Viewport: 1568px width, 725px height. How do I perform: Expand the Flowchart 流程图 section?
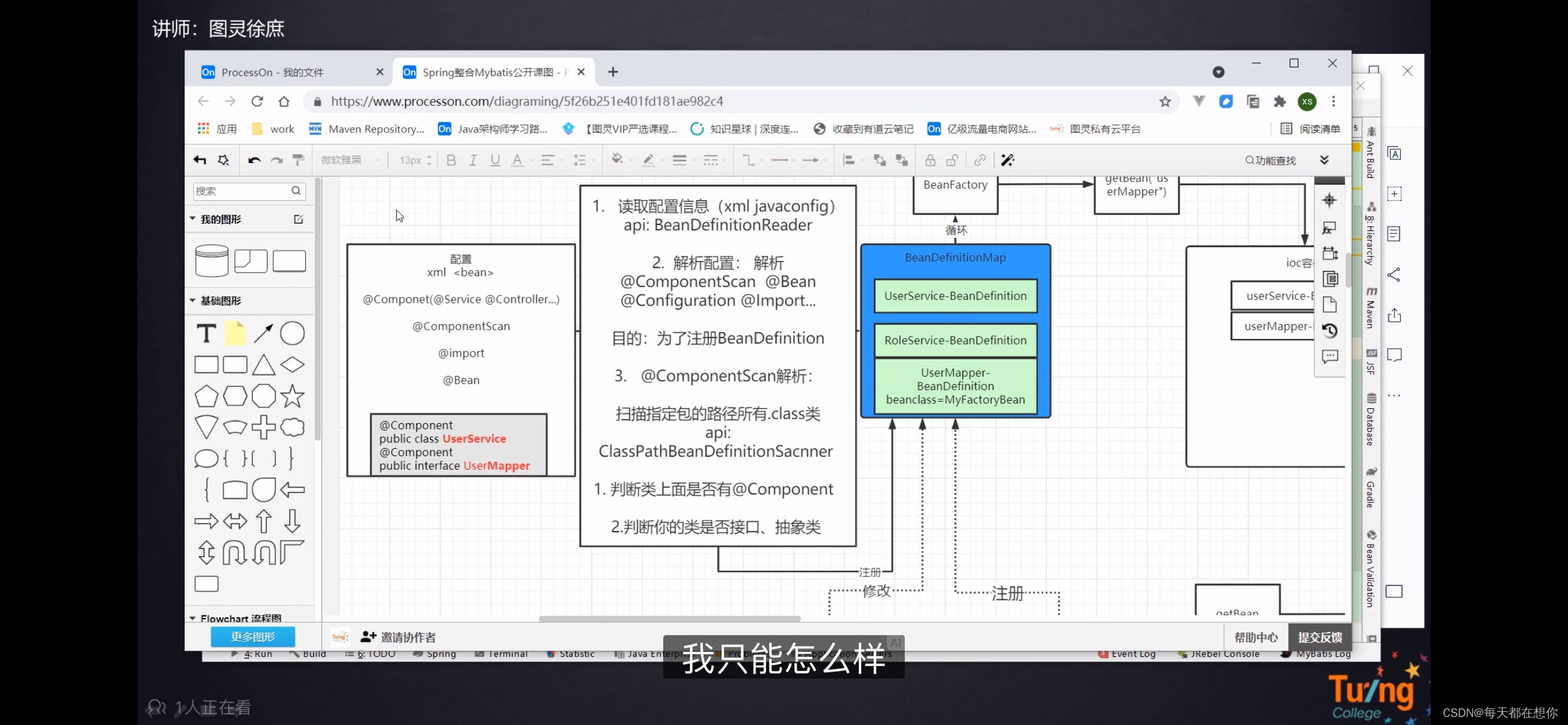pos(193,618)
